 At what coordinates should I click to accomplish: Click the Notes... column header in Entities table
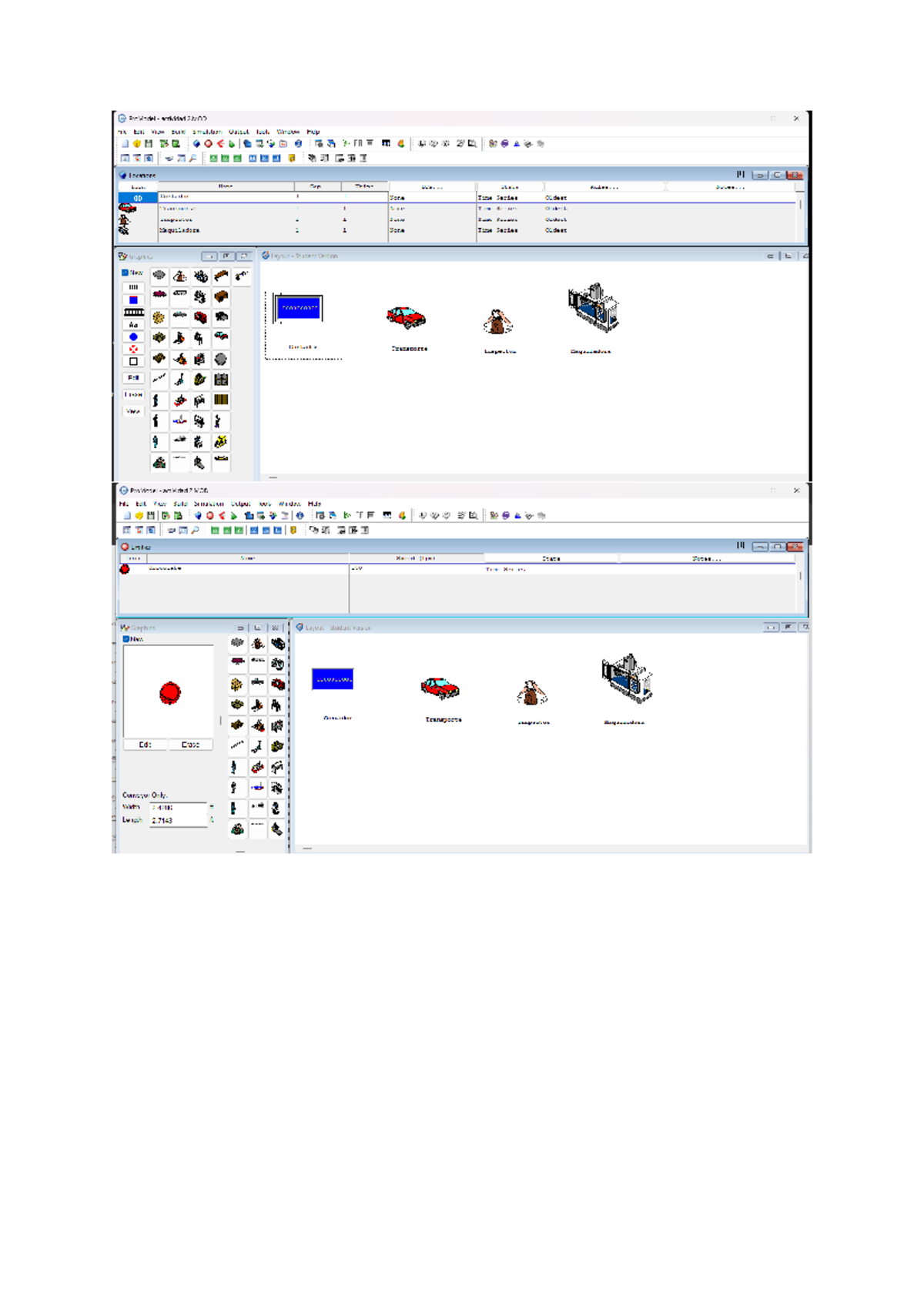[706, 558]
